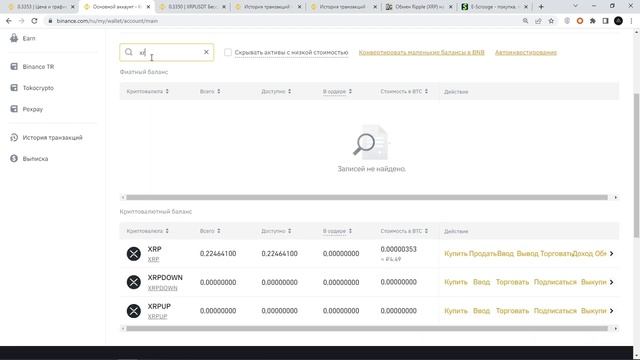Toggle hide low-value assets checkbox
The width and height of the screenshot is (640, 360).
coord(228,52)
